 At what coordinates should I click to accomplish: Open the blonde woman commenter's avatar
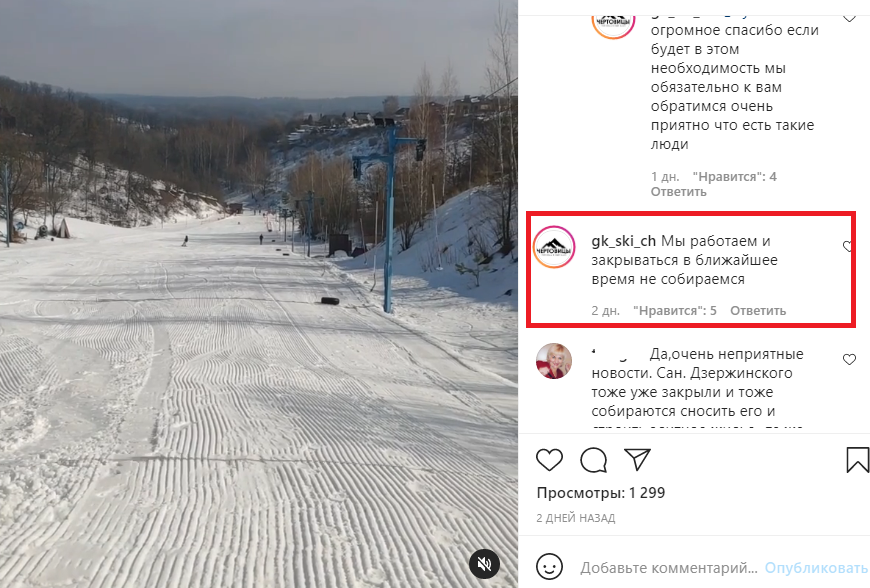point(554,361)
